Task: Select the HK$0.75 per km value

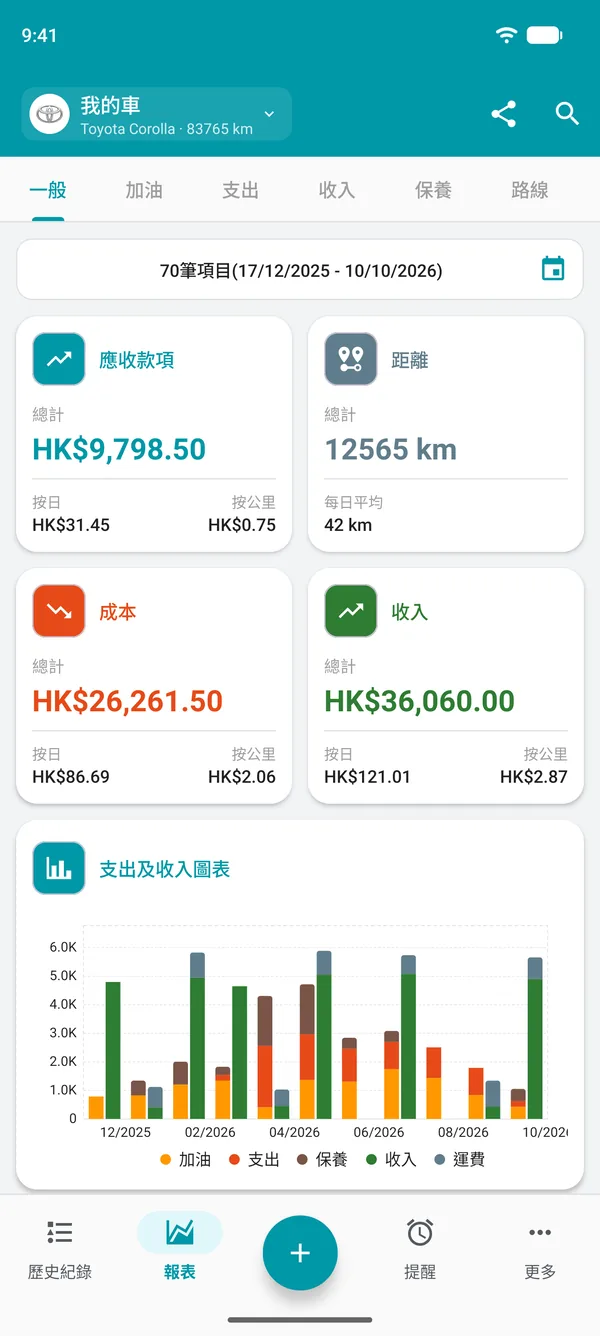Action: pos(242,525)
